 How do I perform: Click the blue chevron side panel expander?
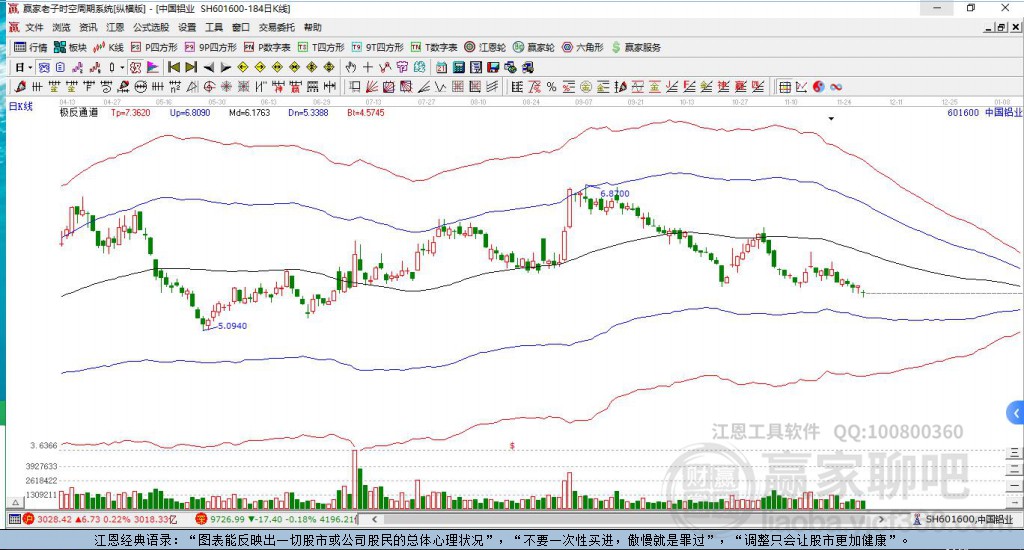point(1016,413)
